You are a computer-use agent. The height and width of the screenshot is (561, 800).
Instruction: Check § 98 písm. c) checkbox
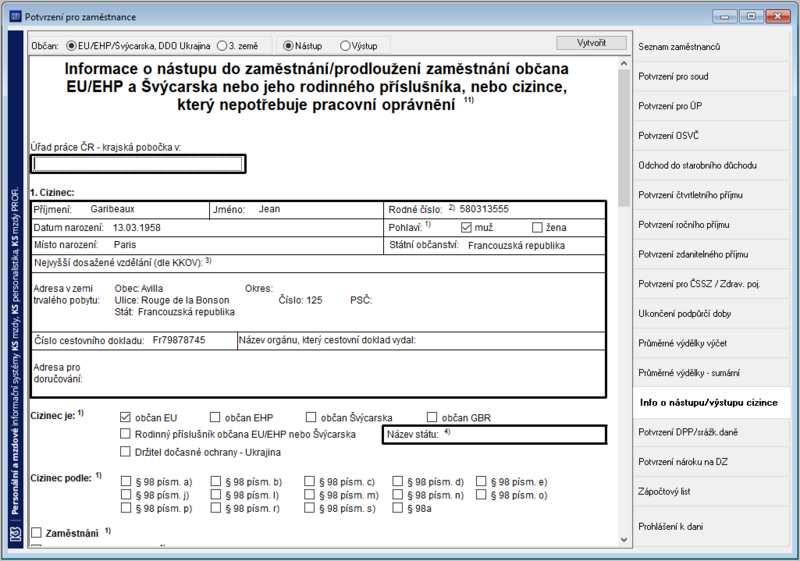tap(309, 481)
